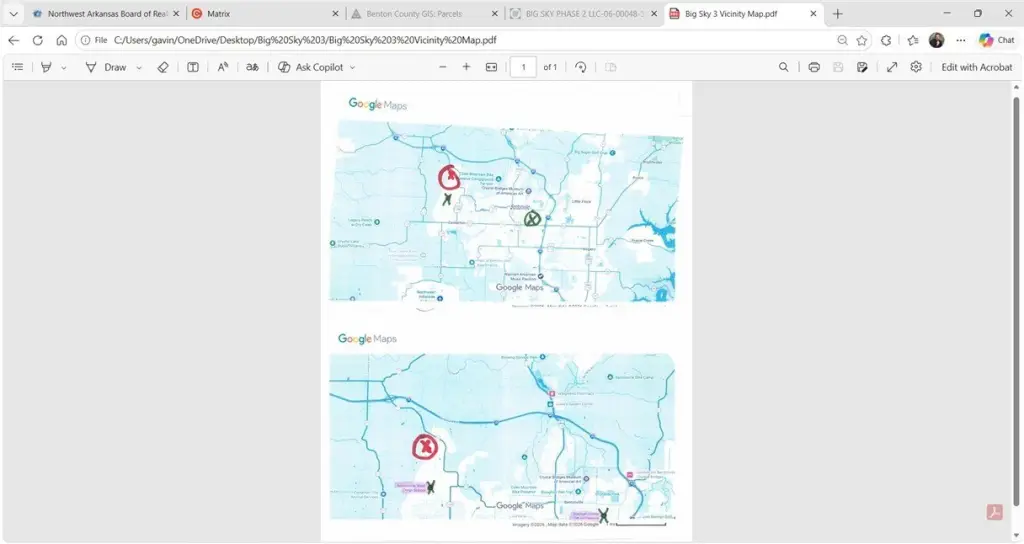The width and height of the screenshot is (1024, 544).
Task: Click the Translate icon
Action: tap(252, 67)
